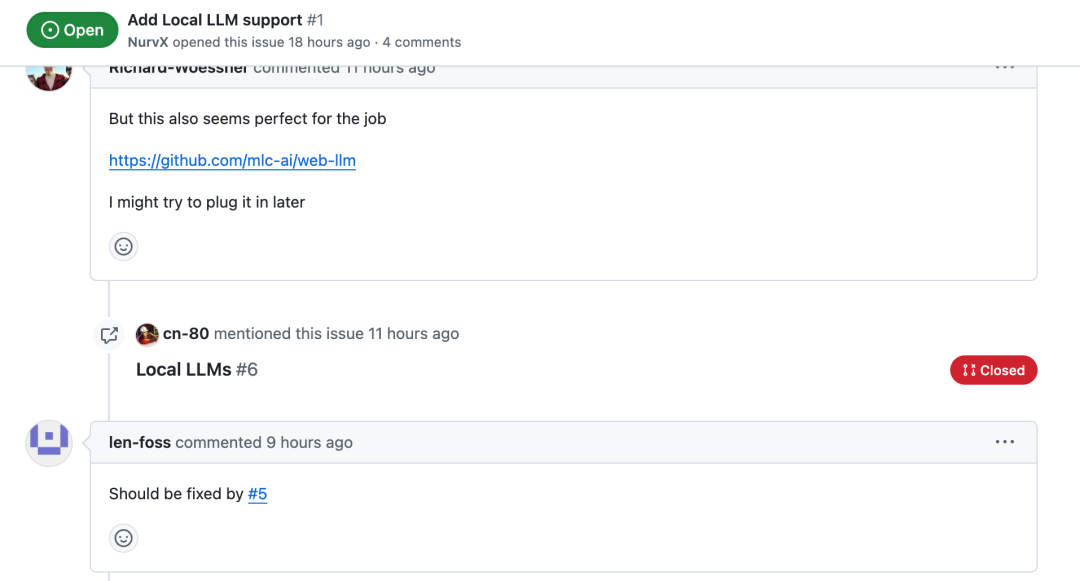The height and width of the screenshot is (581, 1080).
Task: Click the red Closed status badge
Action: [x=993, y=370]
